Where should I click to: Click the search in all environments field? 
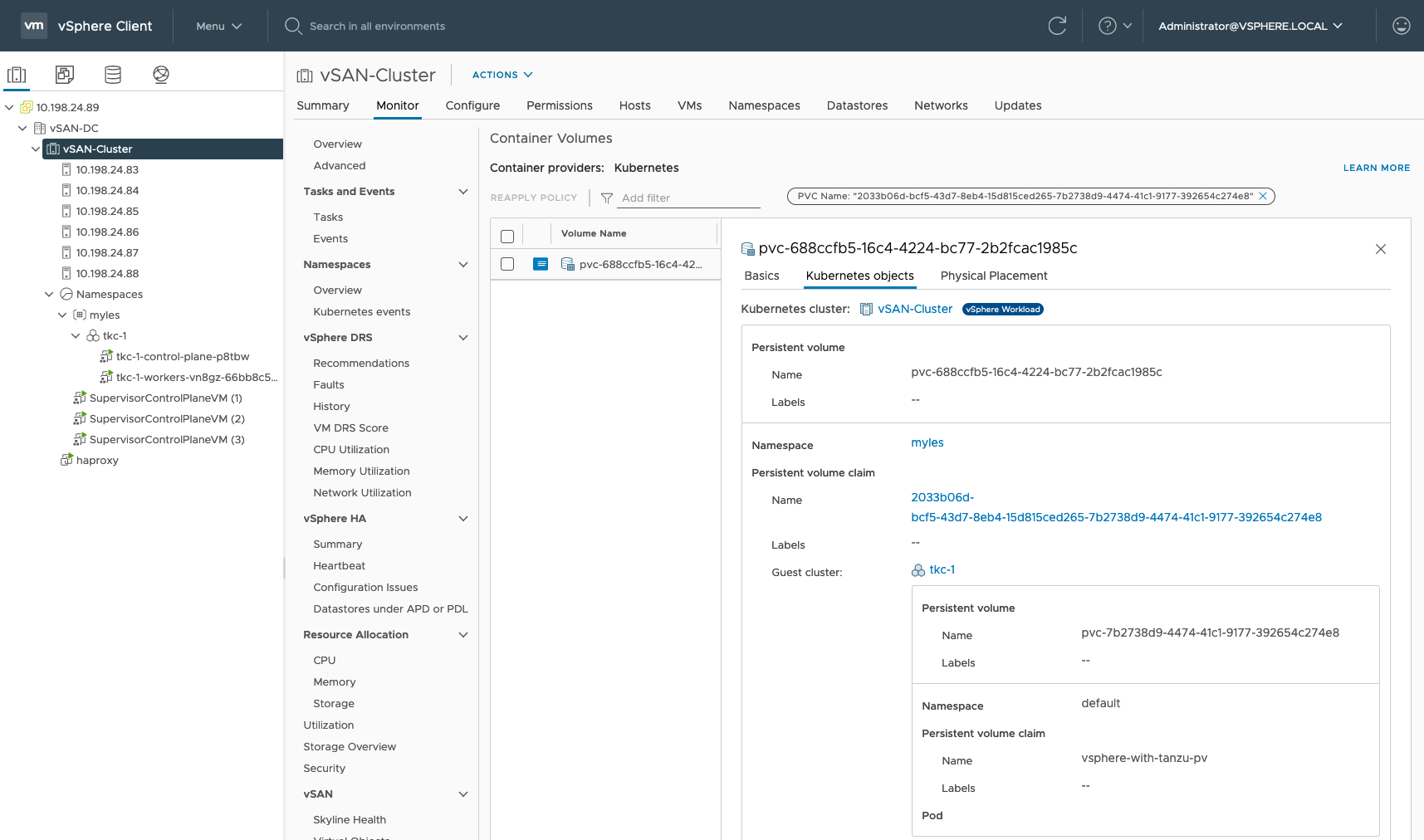[x=377, y=26]
